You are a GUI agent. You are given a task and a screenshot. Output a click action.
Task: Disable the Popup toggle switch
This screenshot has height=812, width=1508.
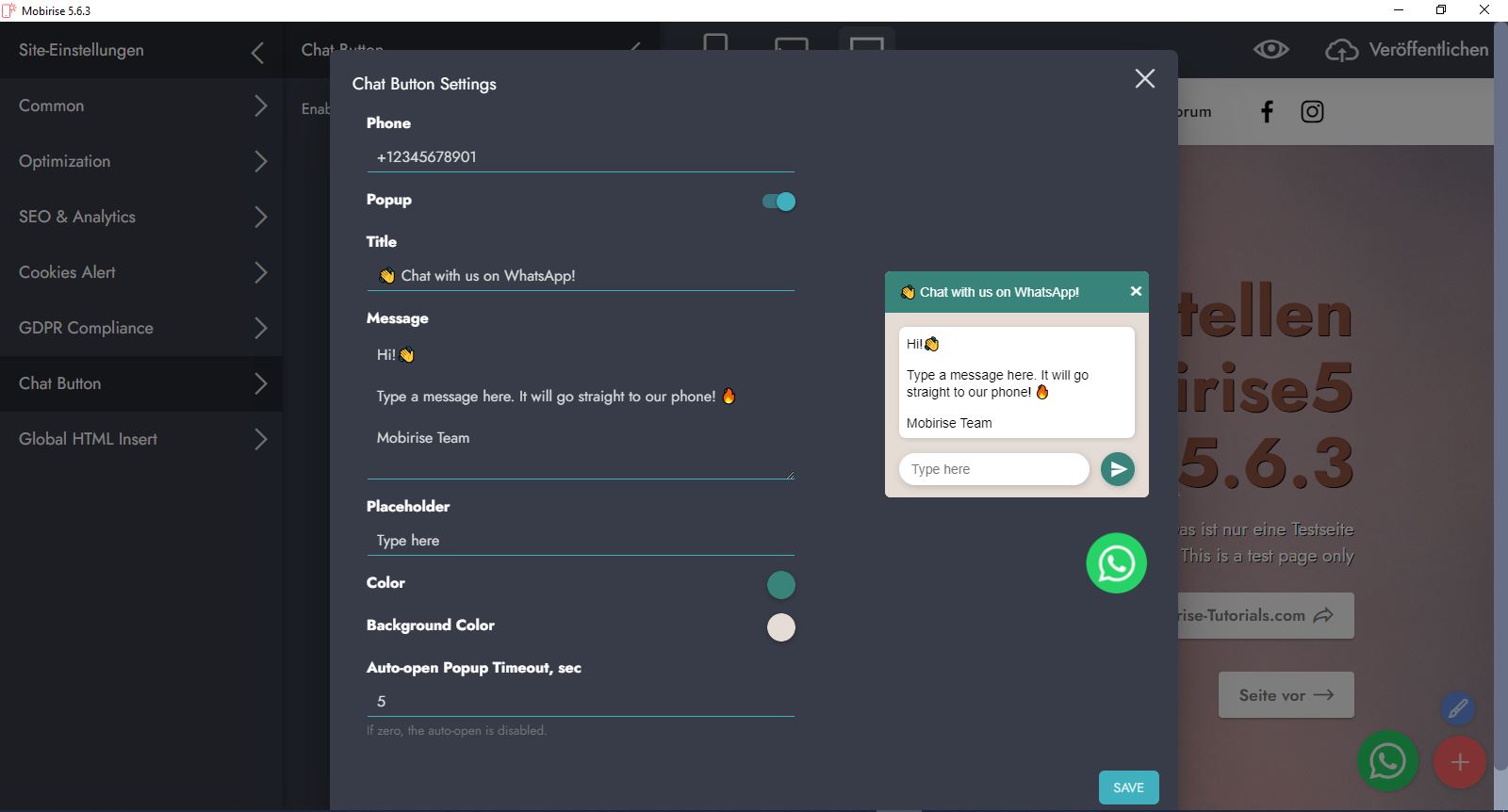779,202
